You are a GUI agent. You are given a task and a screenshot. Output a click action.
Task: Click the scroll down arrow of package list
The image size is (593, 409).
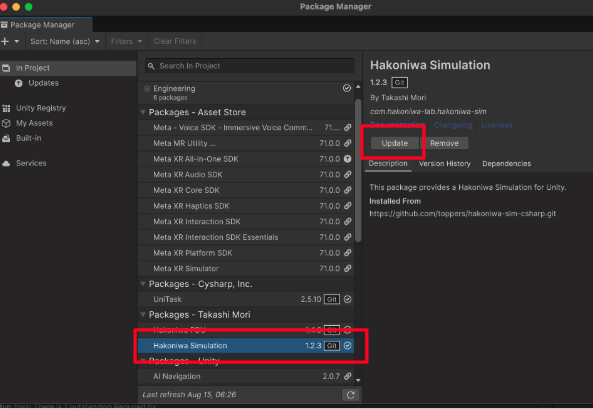click(x=358, y=380)
